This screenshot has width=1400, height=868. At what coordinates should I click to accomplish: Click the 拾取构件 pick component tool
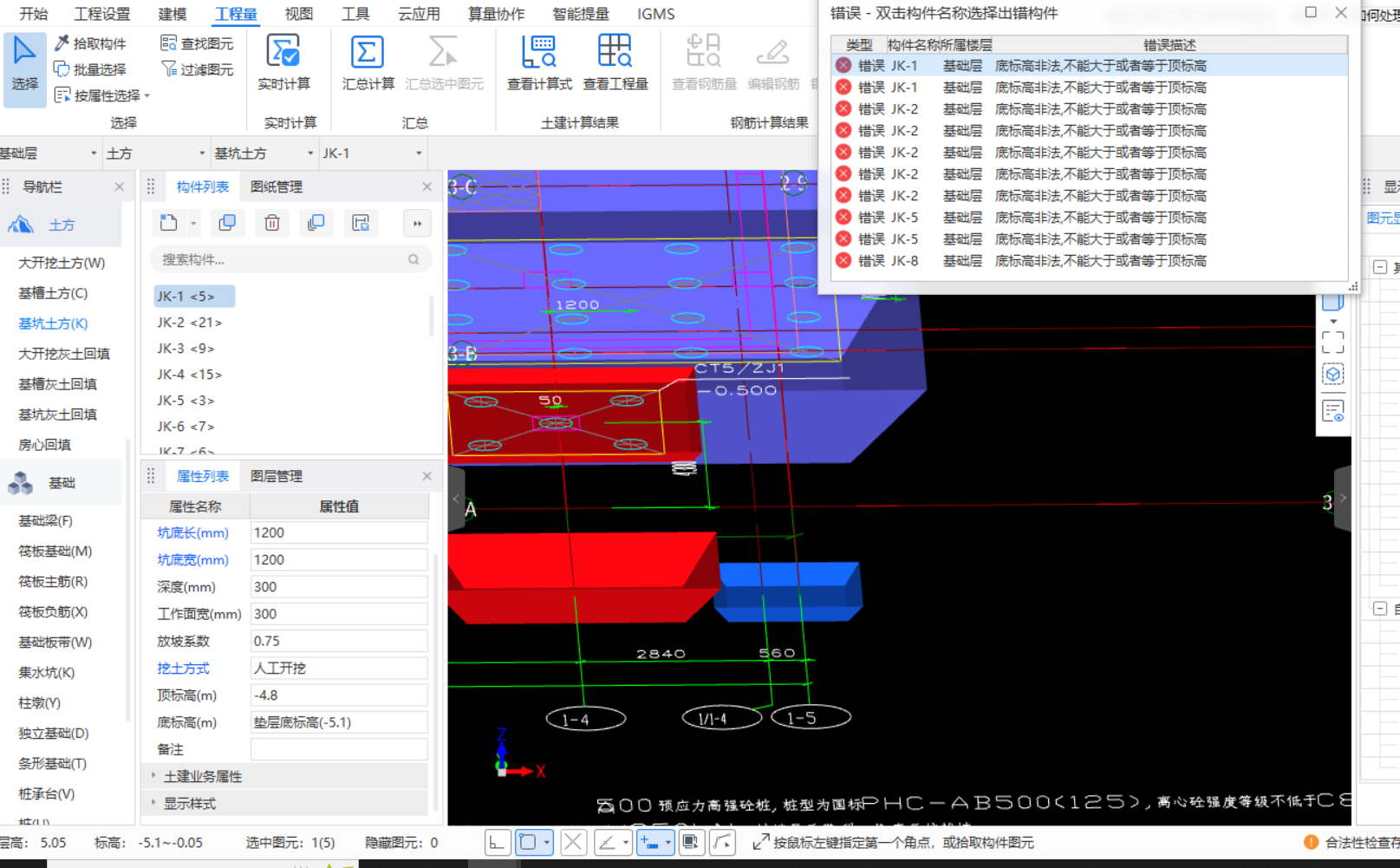90,43
